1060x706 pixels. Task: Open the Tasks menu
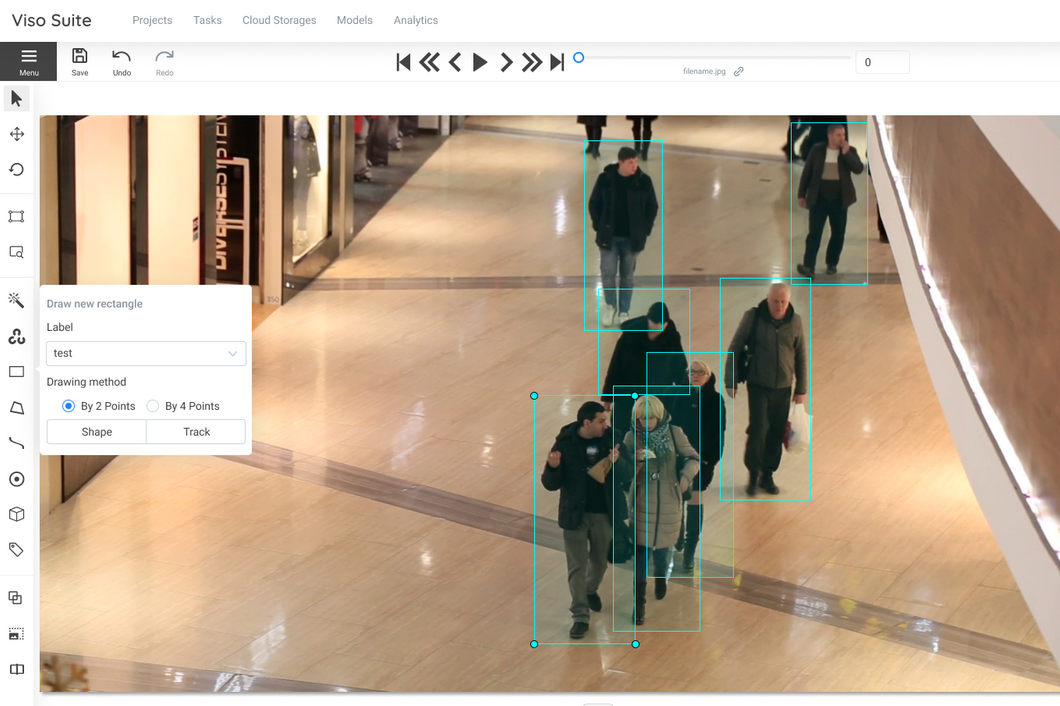208,20
